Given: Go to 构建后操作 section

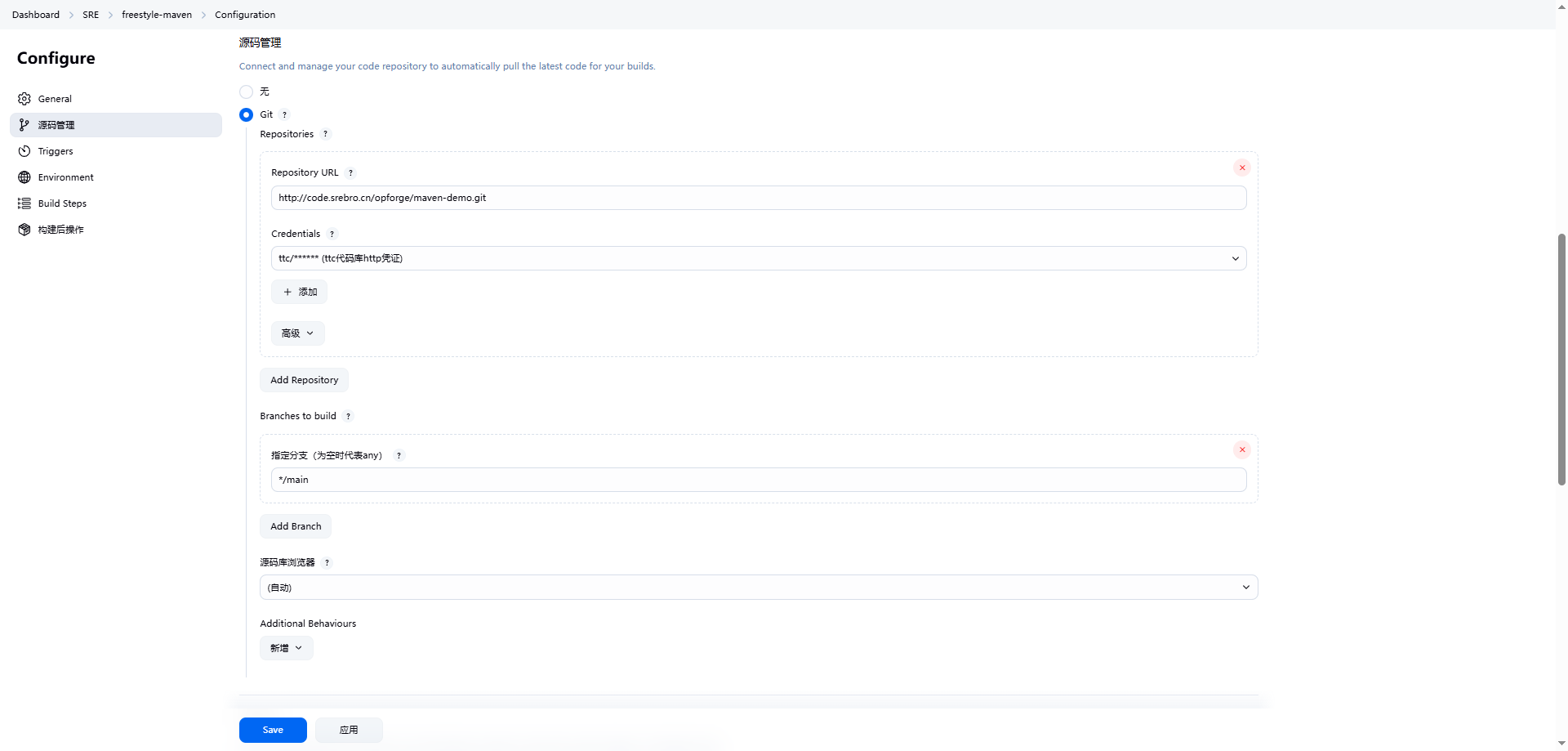Looking at the screenshot, I should point(116,230).
